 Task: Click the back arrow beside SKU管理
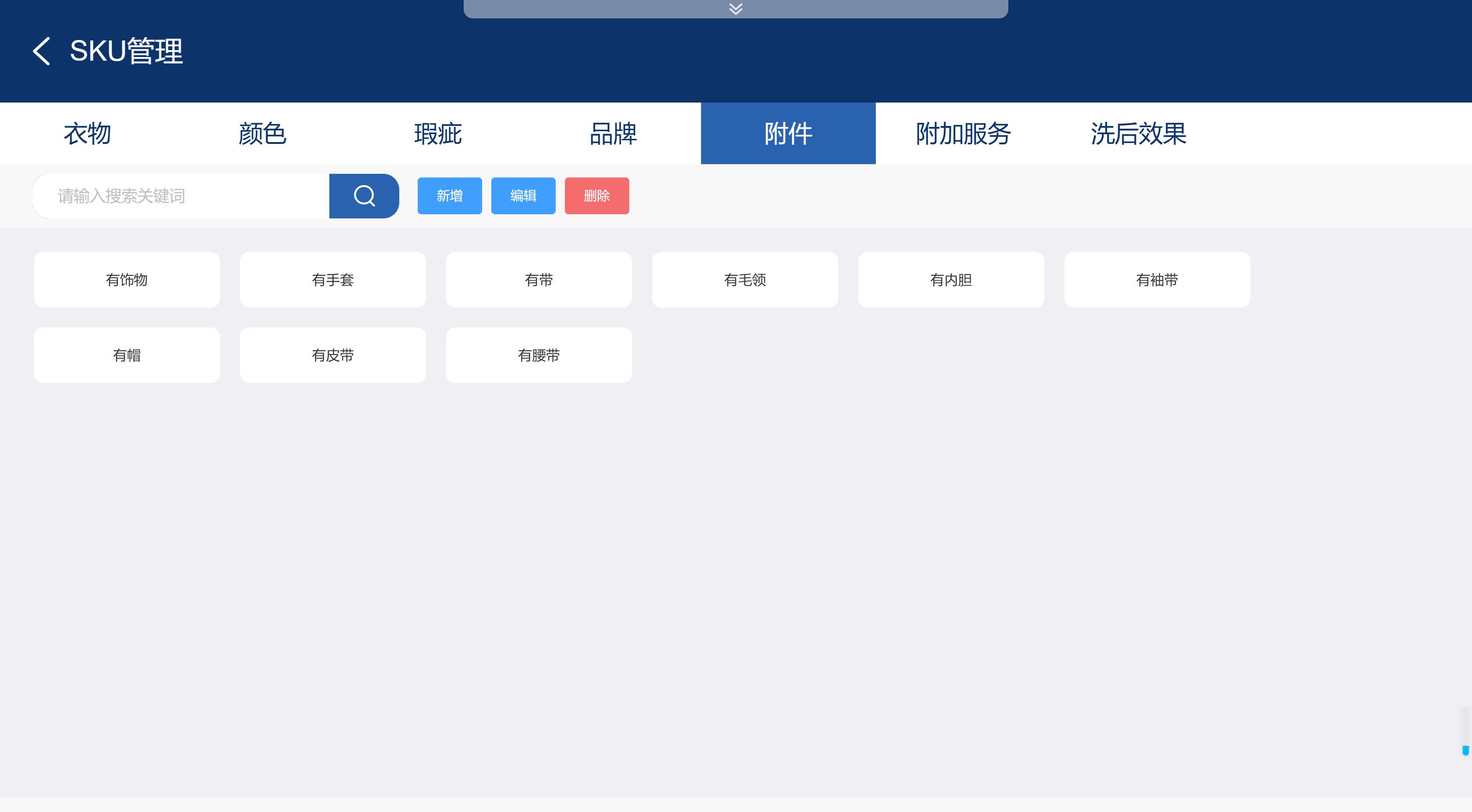coord(41,51)
